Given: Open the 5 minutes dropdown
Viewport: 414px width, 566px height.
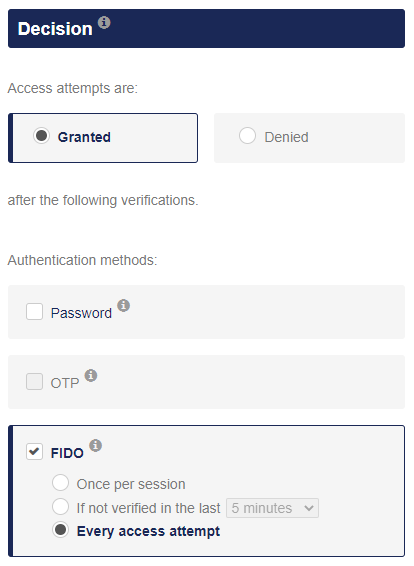Looking at the screenshot, I should 273,508.
